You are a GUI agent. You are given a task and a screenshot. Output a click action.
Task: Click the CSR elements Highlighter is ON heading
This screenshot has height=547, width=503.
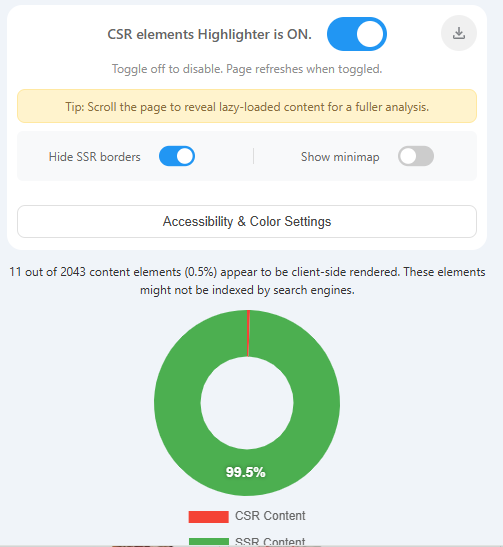pyautogui.click(x=209, y=34)
